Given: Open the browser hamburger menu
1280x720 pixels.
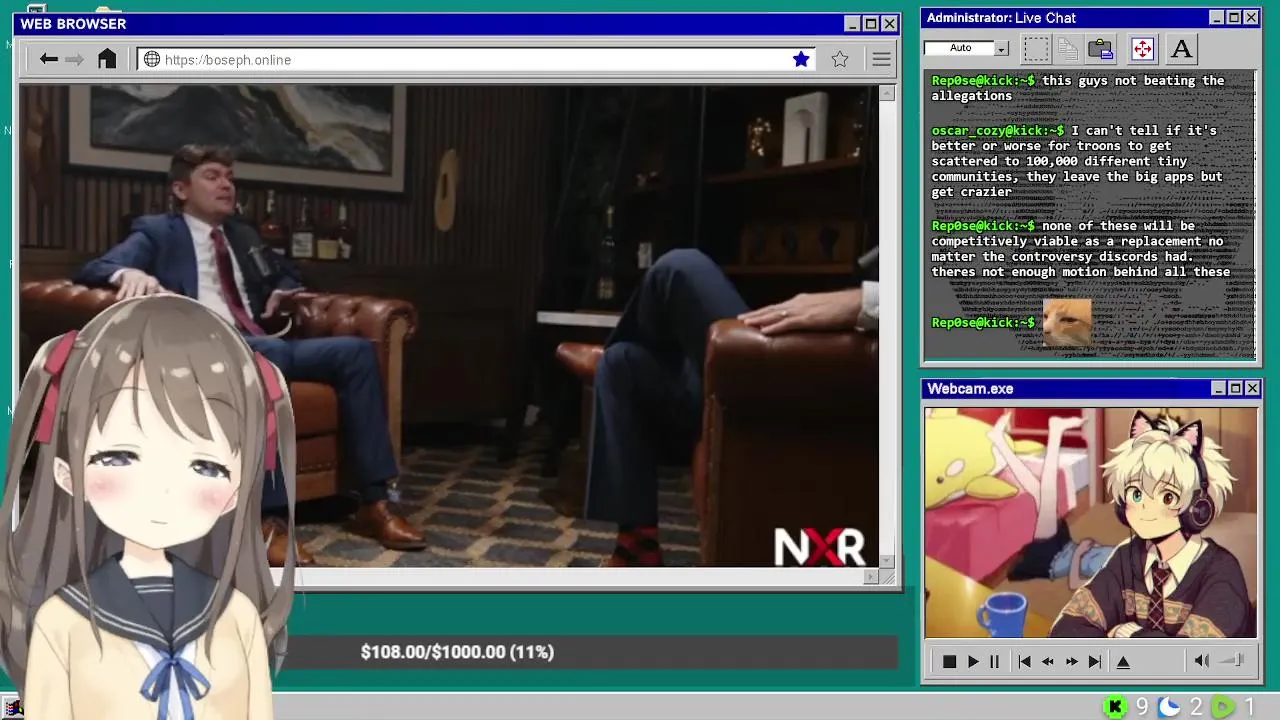Looking at the screenshot, I should pyautogui.click(x=881, y=60).
